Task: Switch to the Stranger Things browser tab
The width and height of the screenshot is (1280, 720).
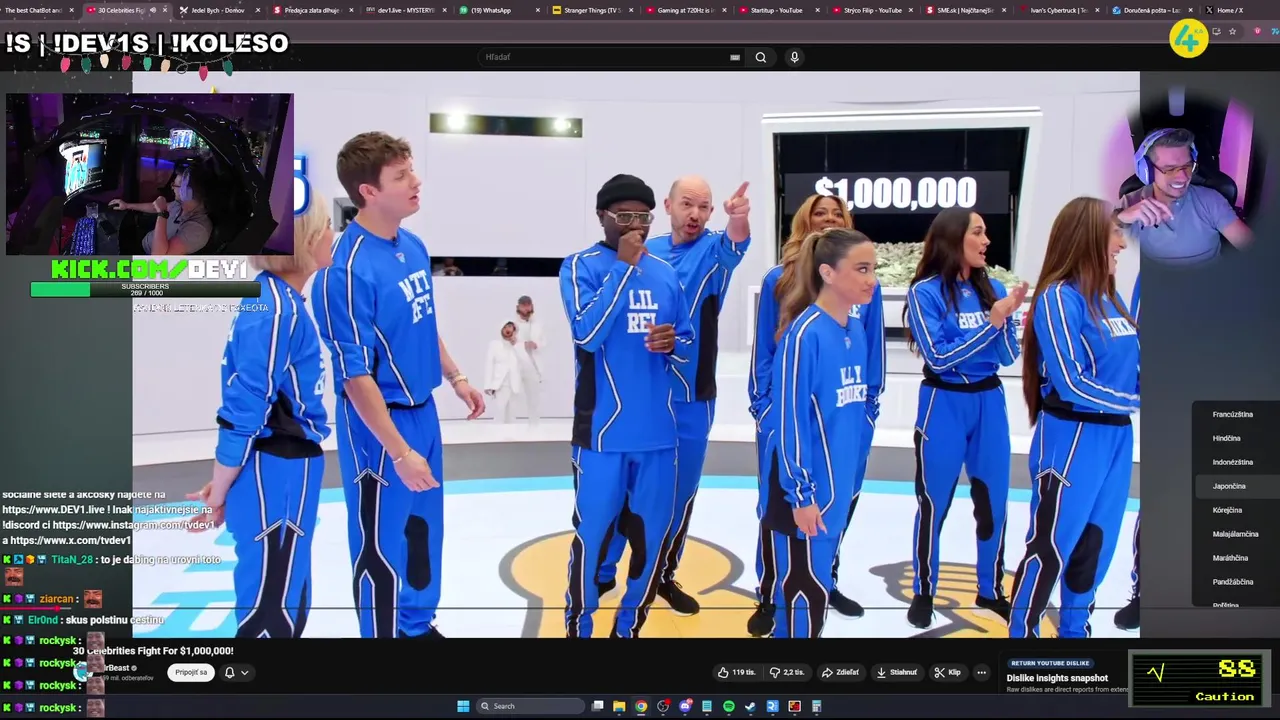Action: point(591,10)
